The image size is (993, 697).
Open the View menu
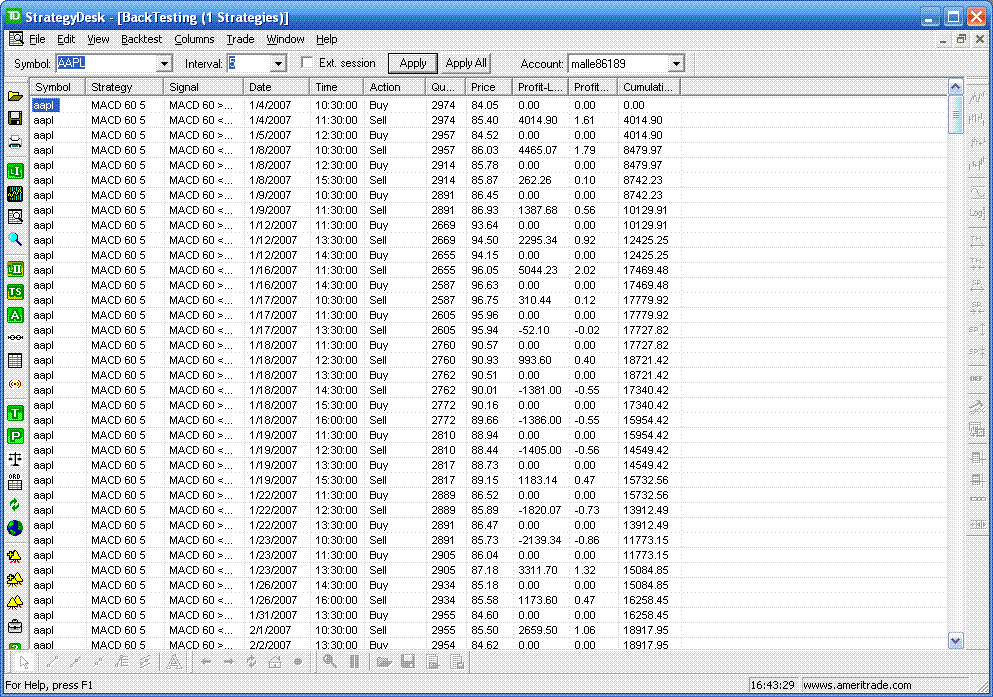98,39
